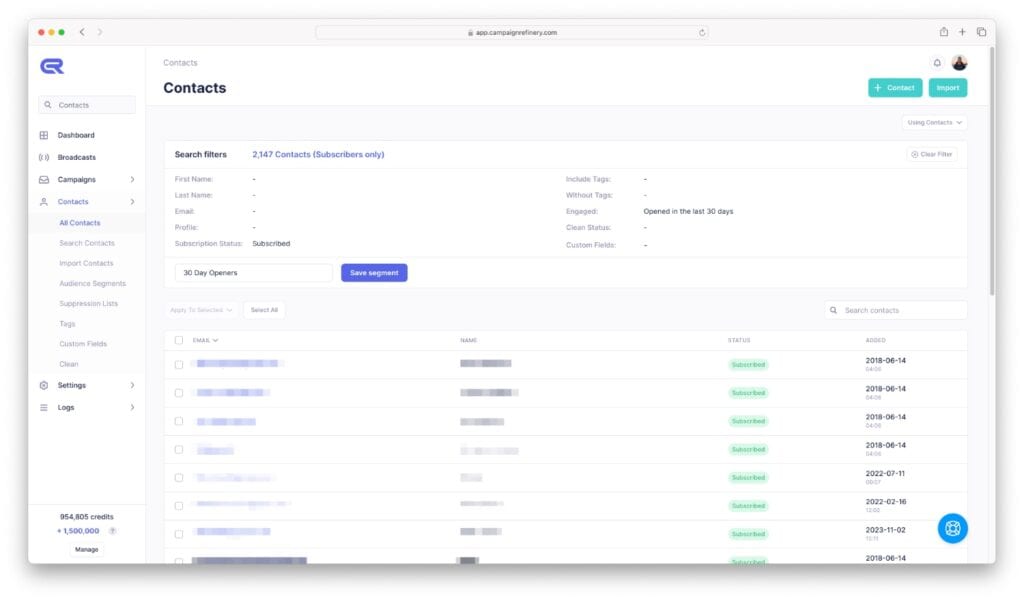Viewport: 1024px width, 601px height.
Task: Check the third contact row checkbox
Action: tap(179, 421)
